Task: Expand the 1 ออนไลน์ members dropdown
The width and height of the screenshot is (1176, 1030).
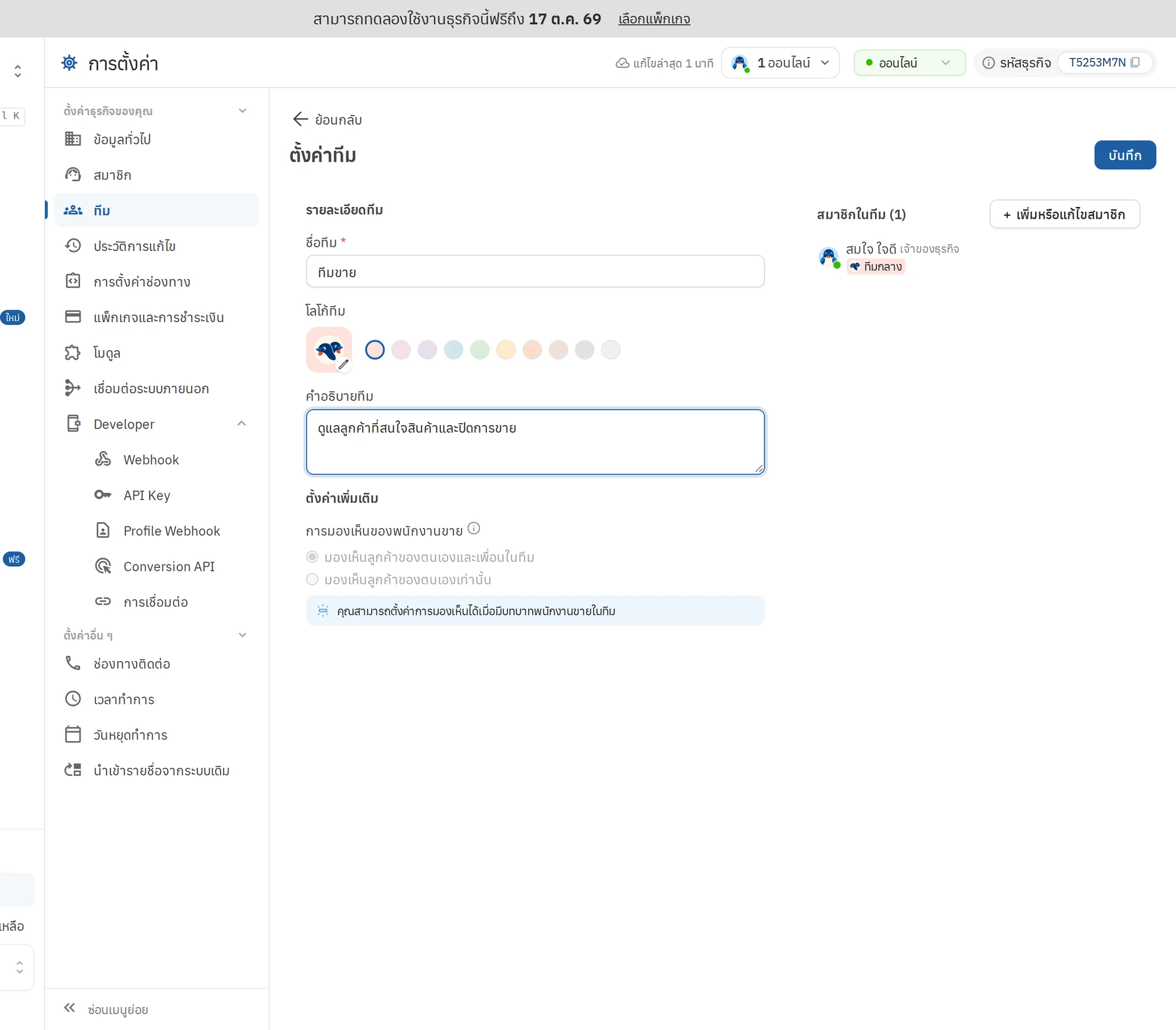Action: (780, 63)
